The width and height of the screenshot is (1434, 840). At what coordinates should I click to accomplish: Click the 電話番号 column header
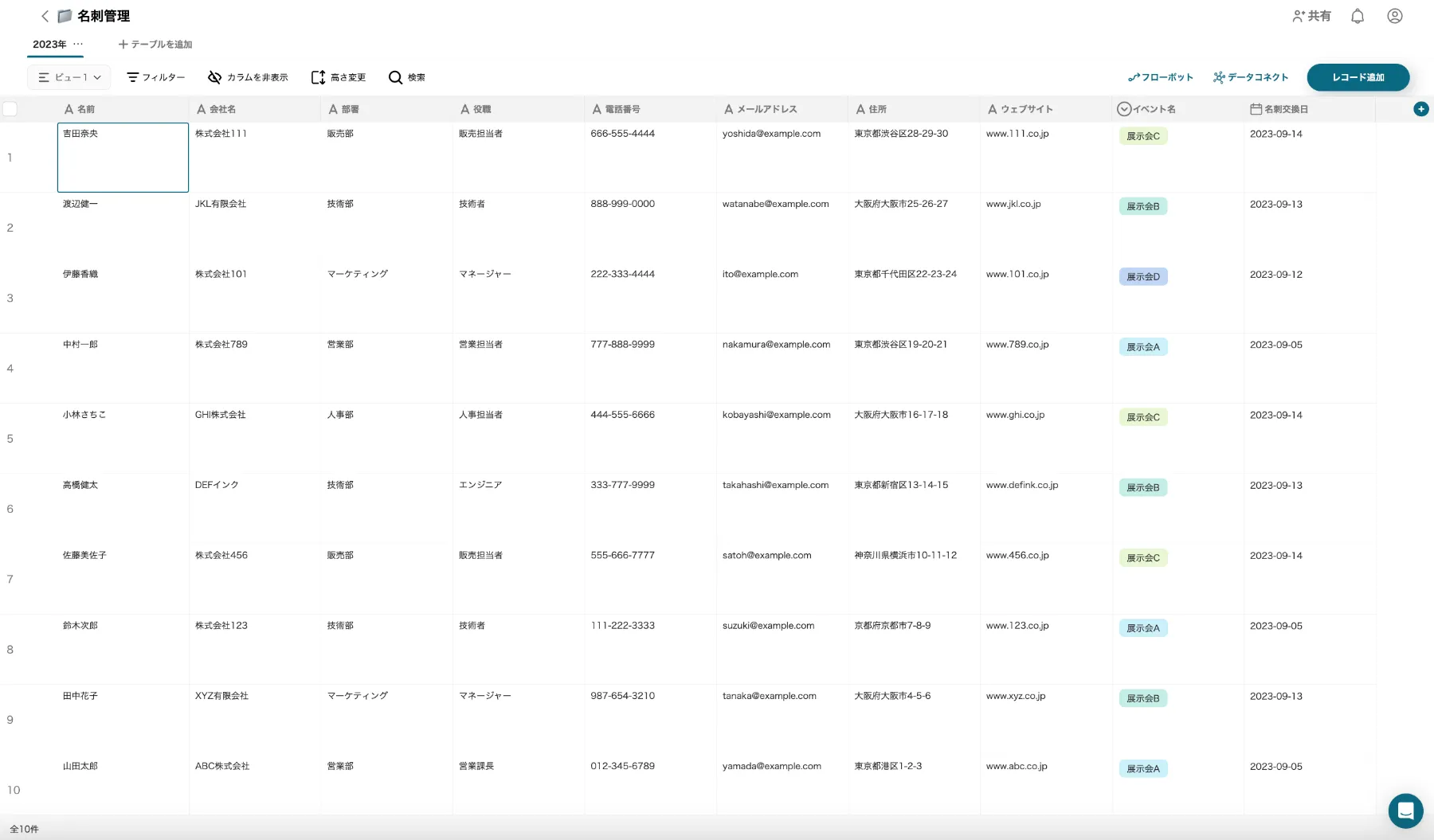(x=651, y=109)
